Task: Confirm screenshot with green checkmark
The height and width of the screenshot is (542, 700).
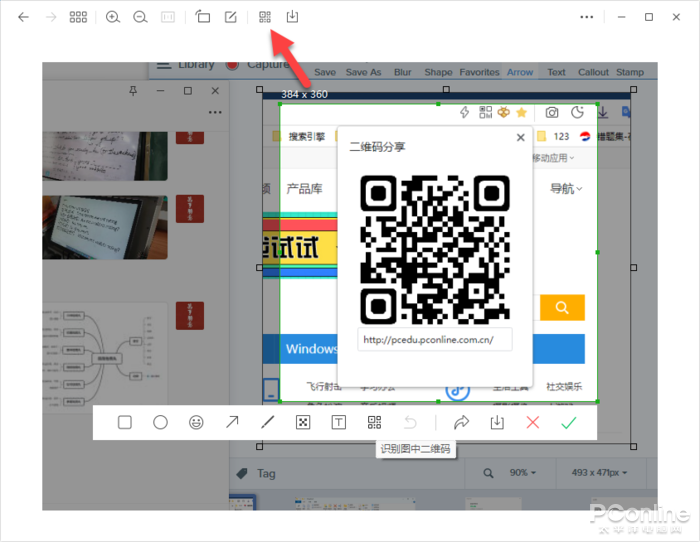Action: coord(568,422)
